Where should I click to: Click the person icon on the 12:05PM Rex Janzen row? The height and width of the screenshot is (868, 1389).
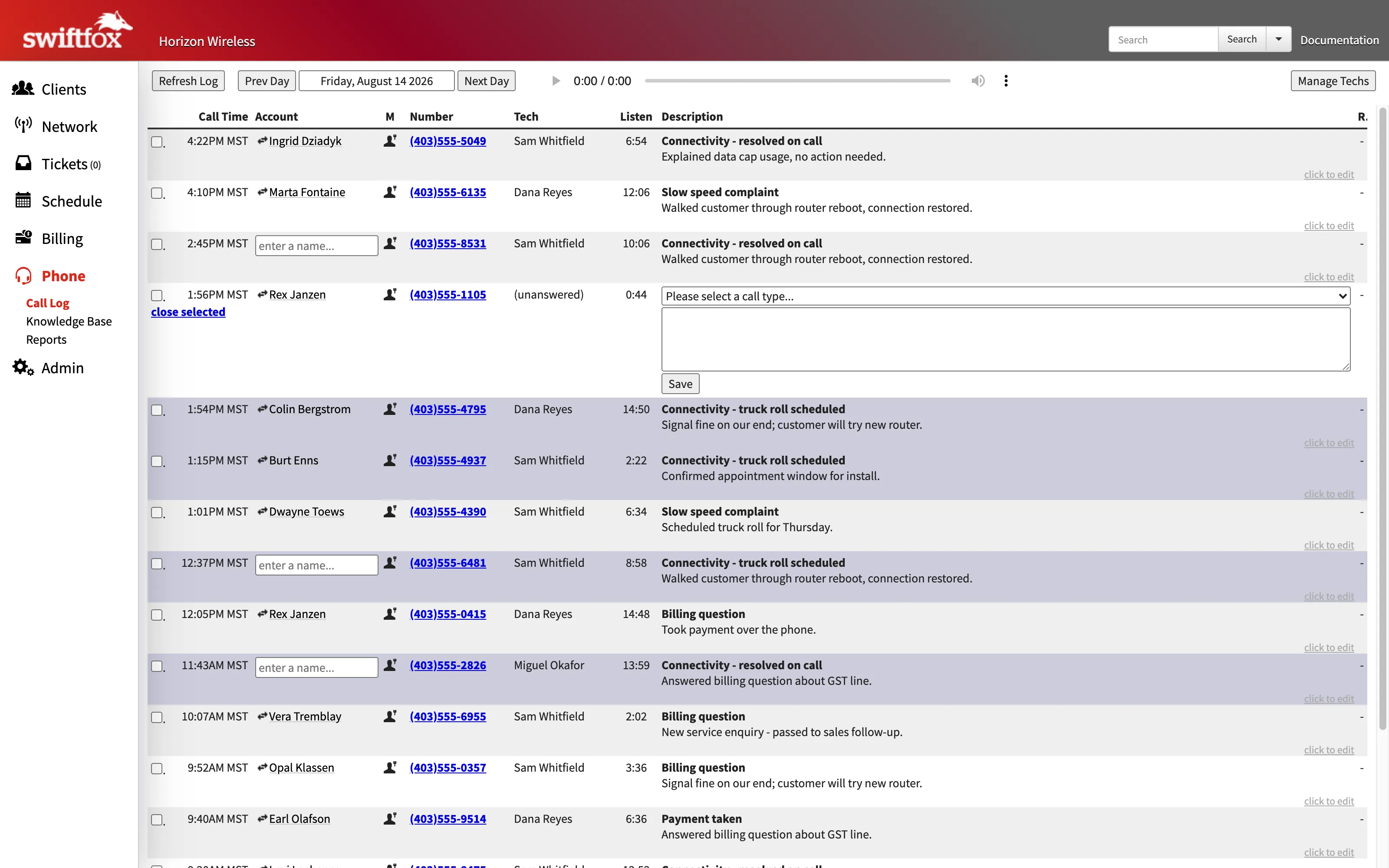[x=390, y=614]
